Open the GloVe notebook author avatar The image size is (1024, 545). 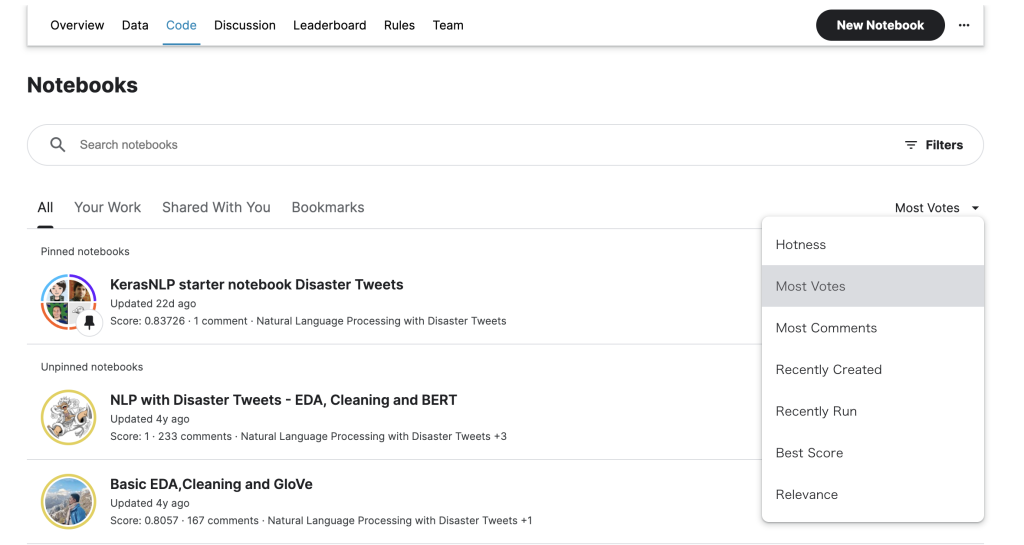pos(68,501)
